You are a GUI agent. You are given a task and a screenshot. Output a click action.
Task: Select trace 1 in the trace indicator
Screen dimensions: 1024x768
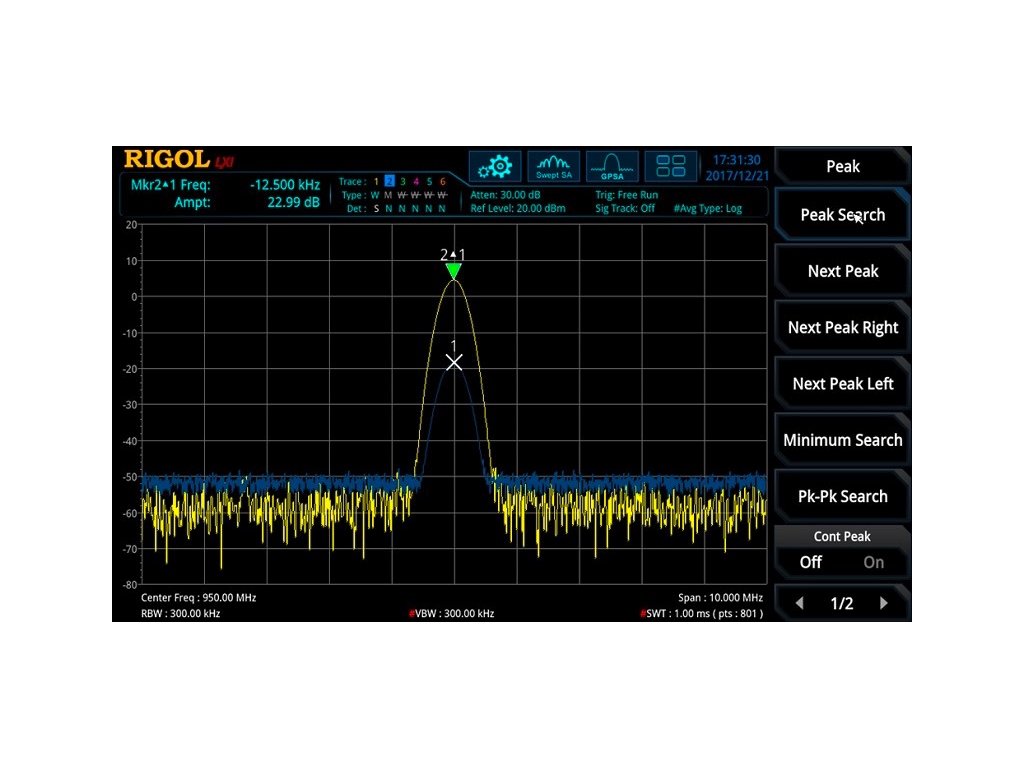pyautogui.click(x=376, y=182)
